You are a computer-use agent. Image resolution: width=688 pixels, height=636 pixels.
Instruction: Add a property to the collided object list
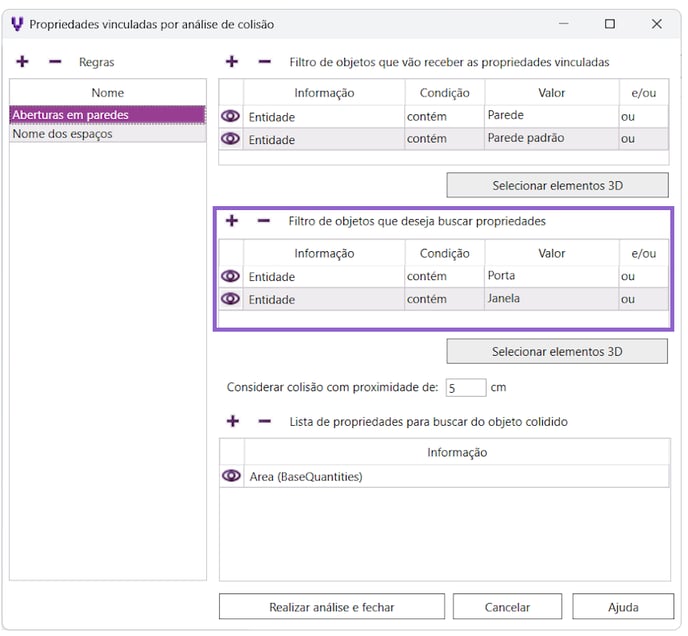232,421
